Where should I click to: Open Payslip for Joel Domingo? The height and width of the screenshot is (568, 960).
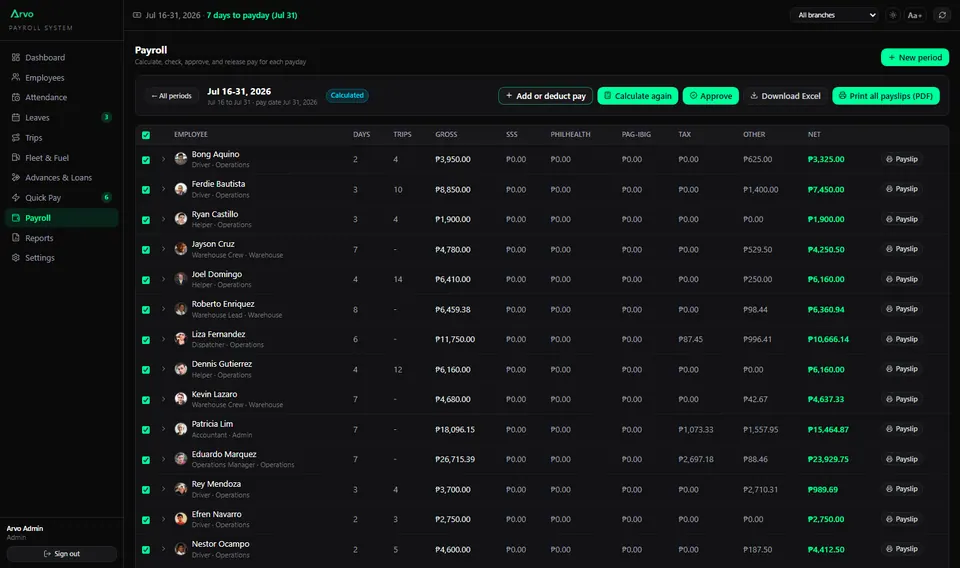click(x=901, y=279)
